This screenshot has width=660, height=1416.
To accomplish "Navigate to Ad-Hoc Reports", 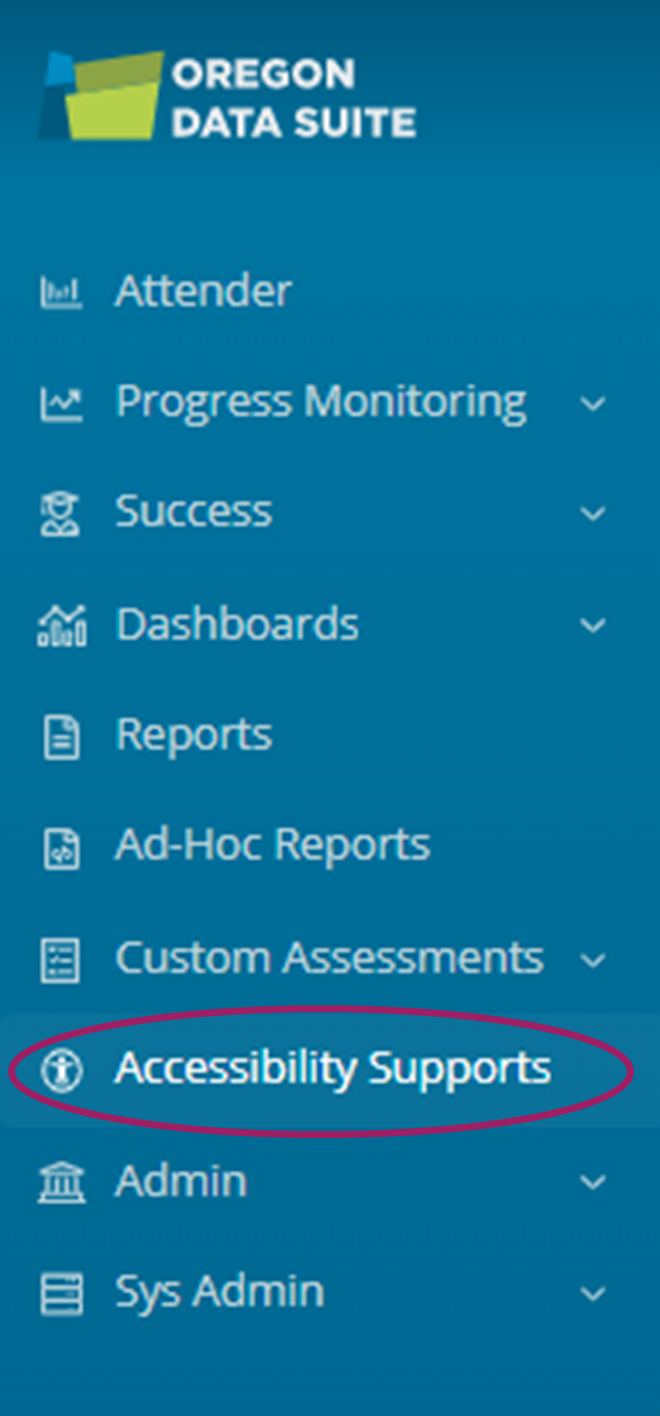I will tap(272, 845).
